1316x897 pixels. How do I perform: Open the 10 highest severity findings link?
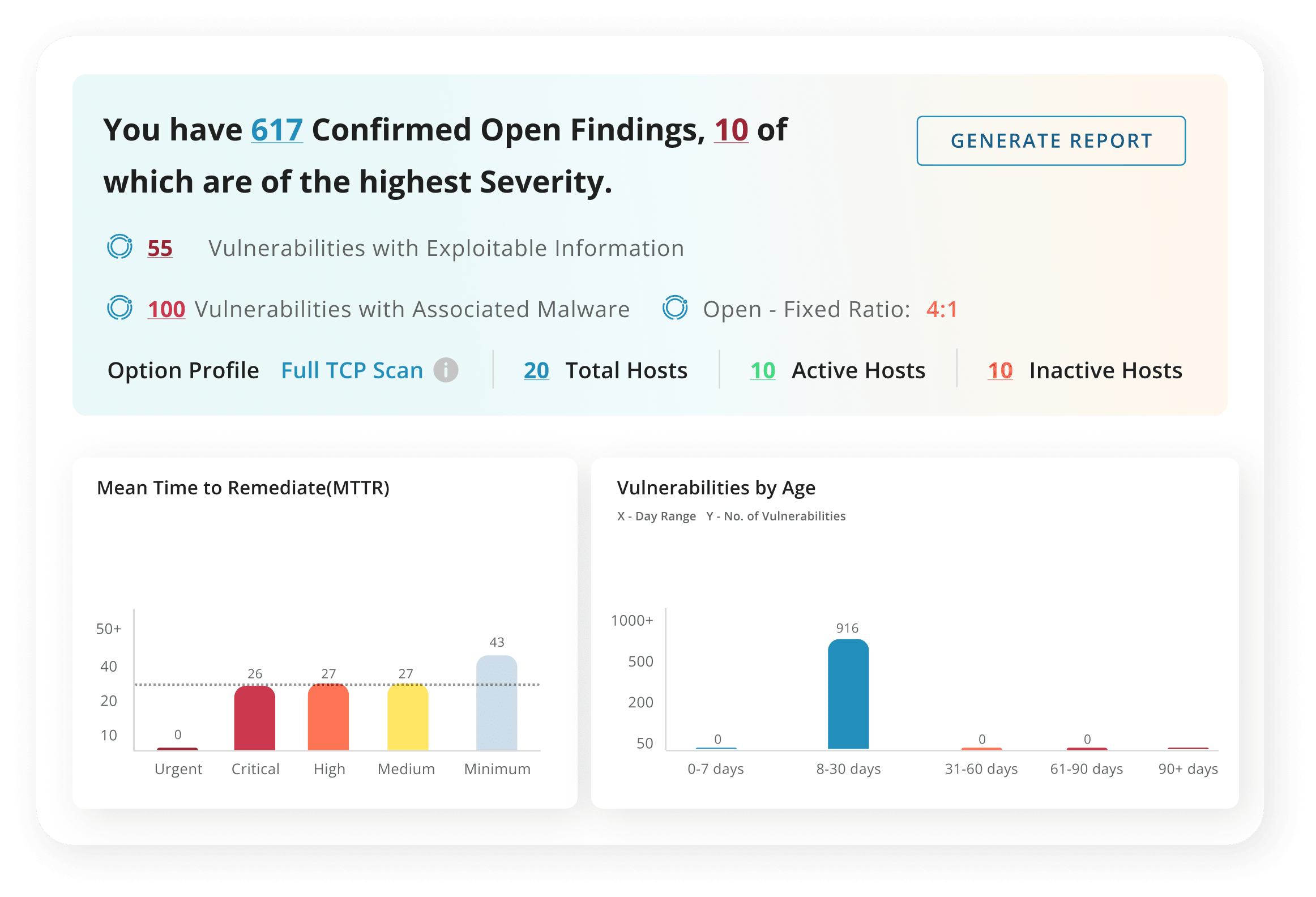(x=731, y=130)
